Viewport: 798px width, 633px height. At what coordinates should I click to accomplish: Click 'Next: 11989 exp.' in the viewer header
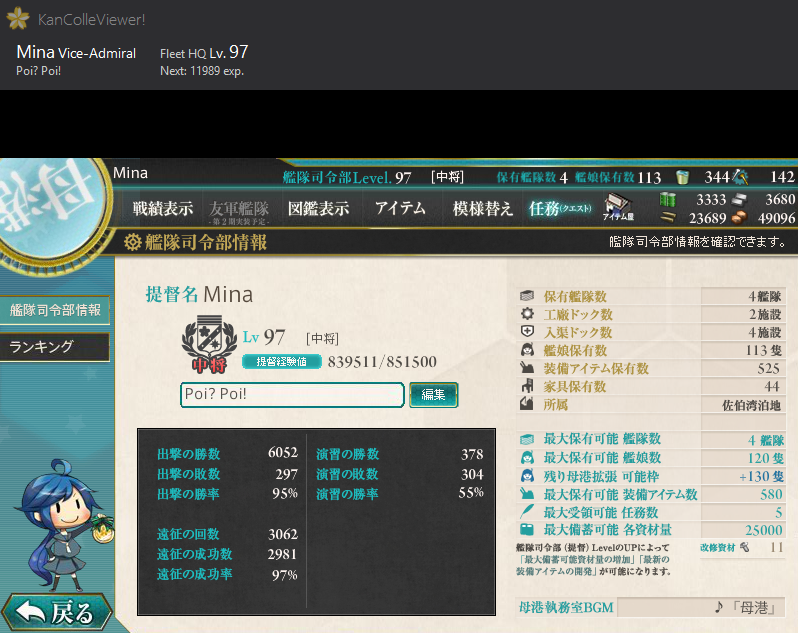202,71
